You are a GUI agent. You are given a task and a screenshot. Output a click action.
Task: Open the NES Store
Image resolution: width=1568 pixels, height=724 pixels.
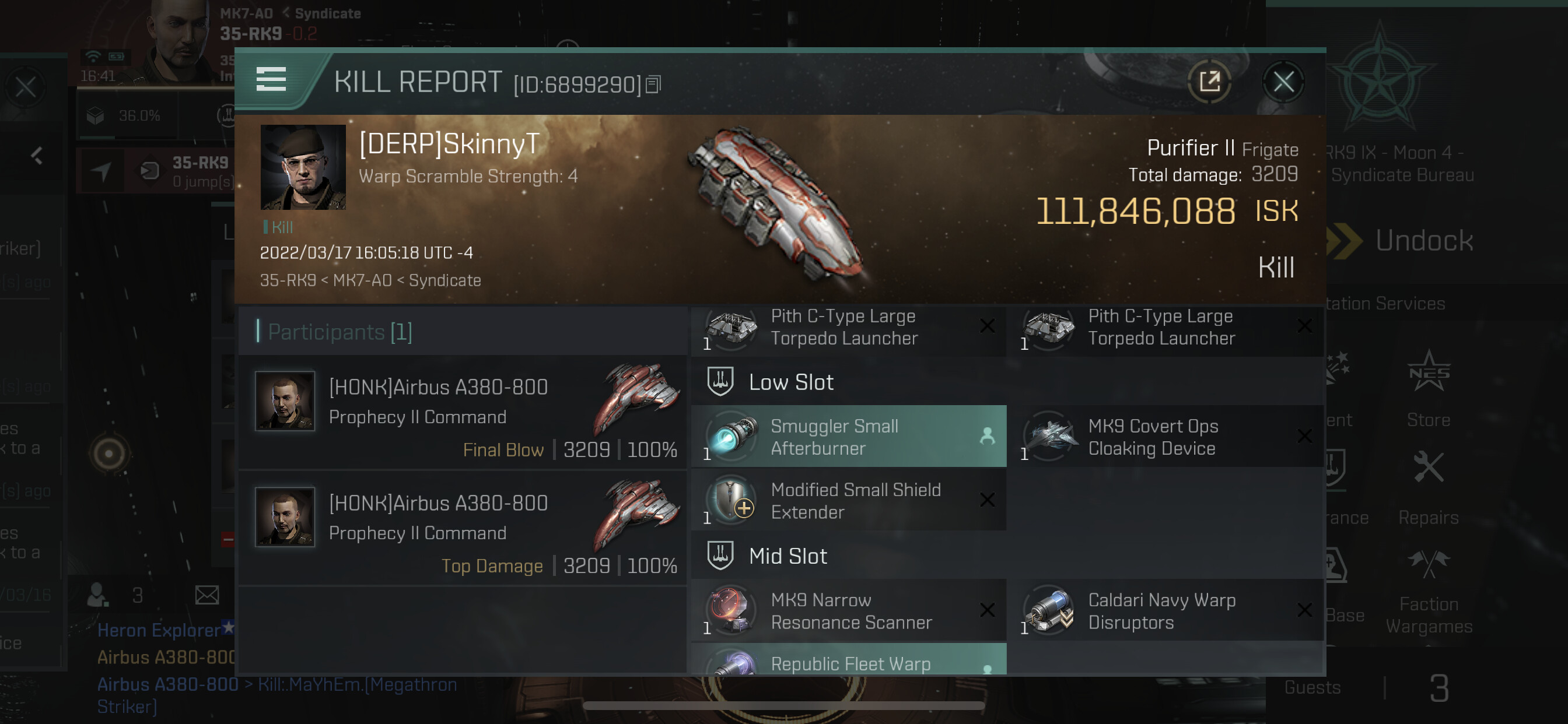click(x=1428, y=389)
